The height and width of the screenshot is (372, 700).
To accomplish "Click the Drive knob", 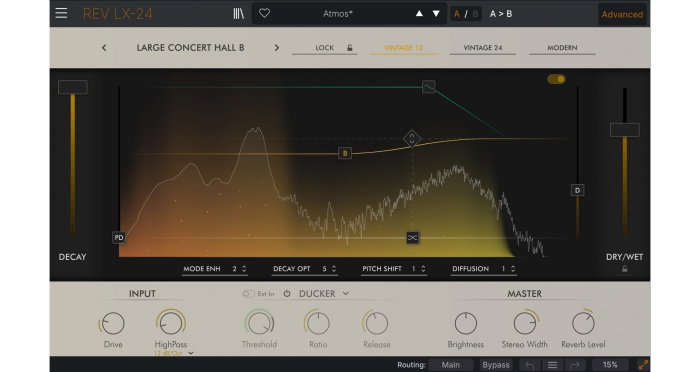I will point(112,323).
